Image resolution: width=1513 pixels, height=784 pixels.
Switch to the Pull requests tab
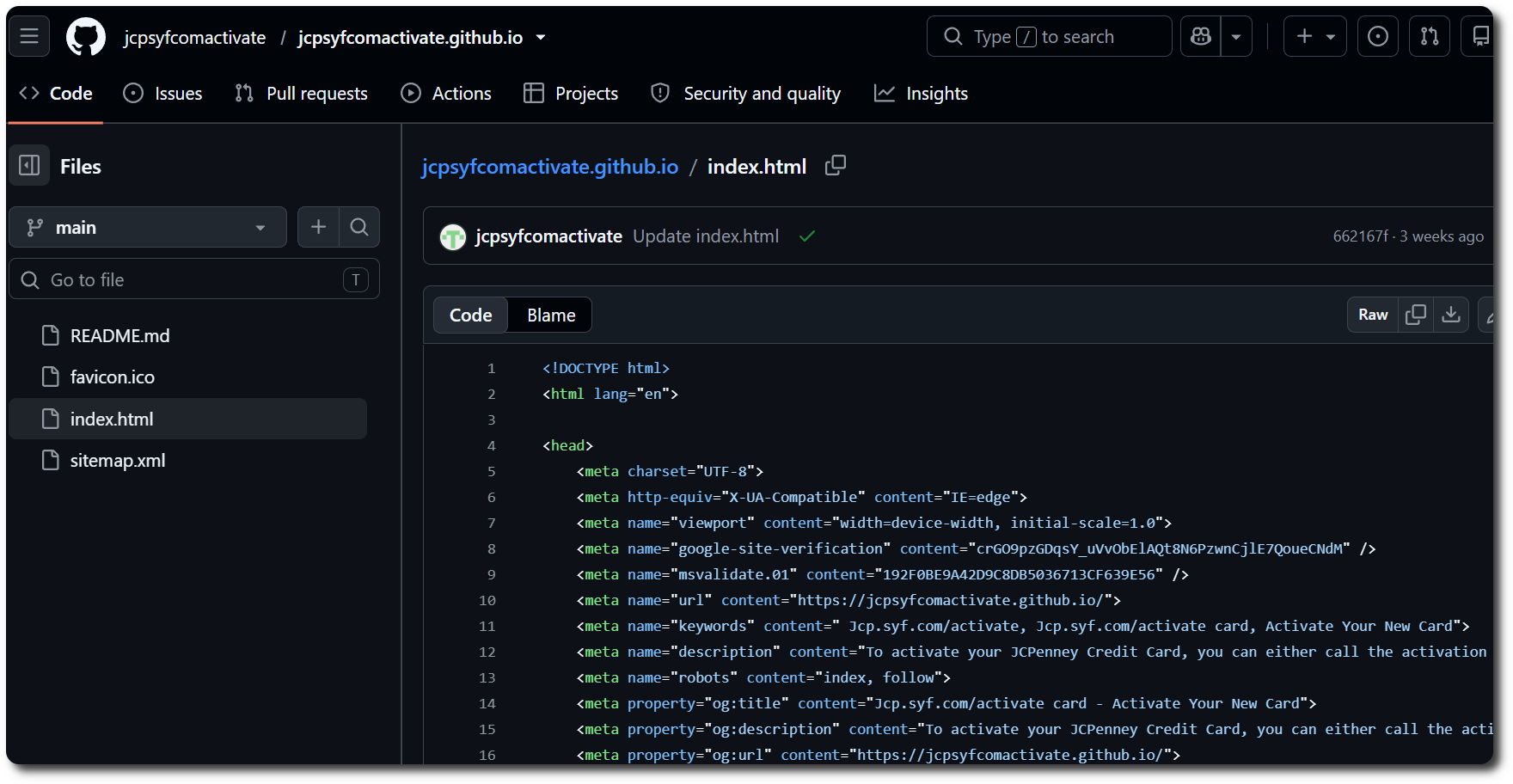click(x=301, y=94)
